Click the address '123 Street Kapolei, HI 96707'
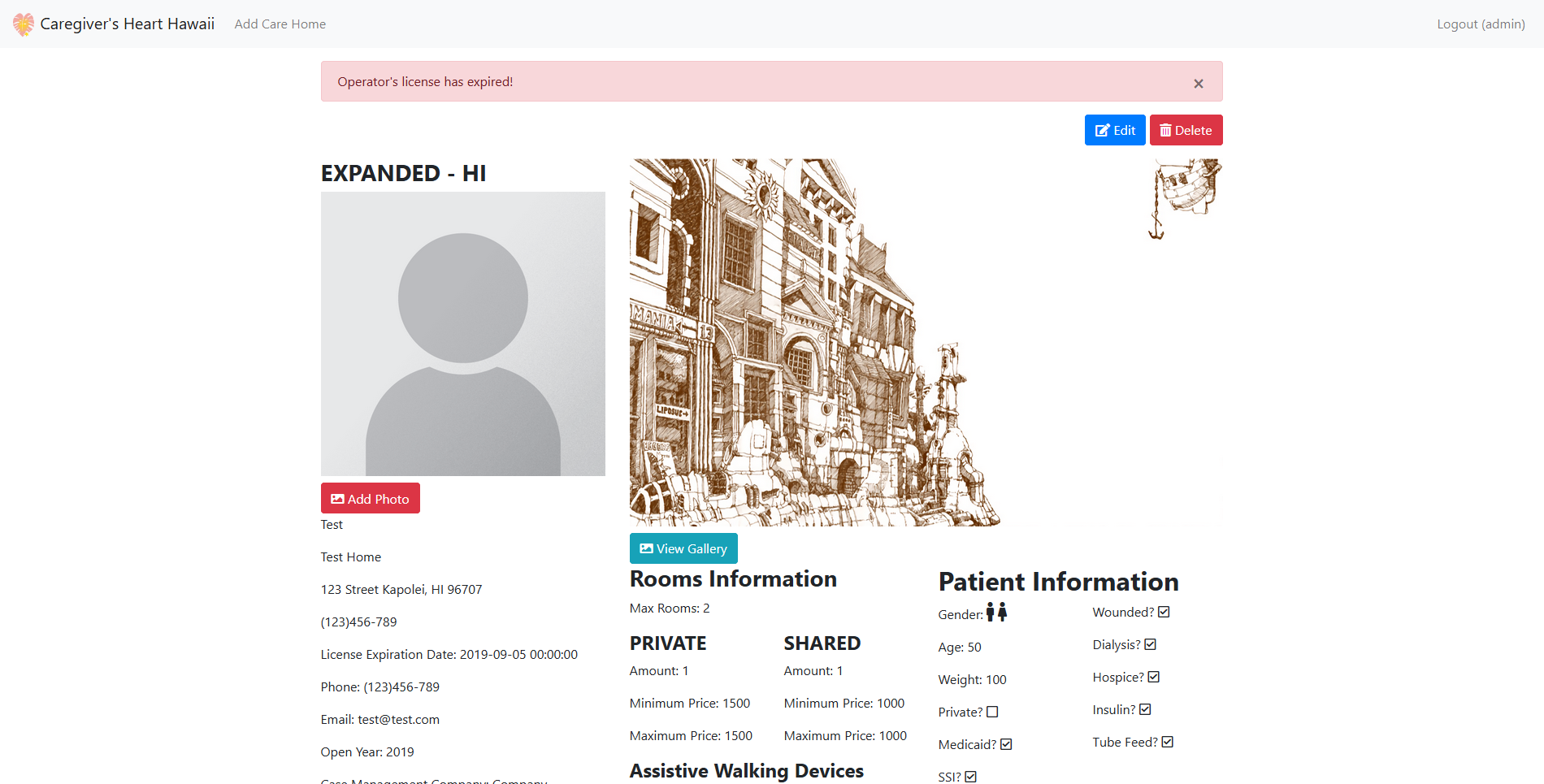1544x784 pixels. point(401,590)
